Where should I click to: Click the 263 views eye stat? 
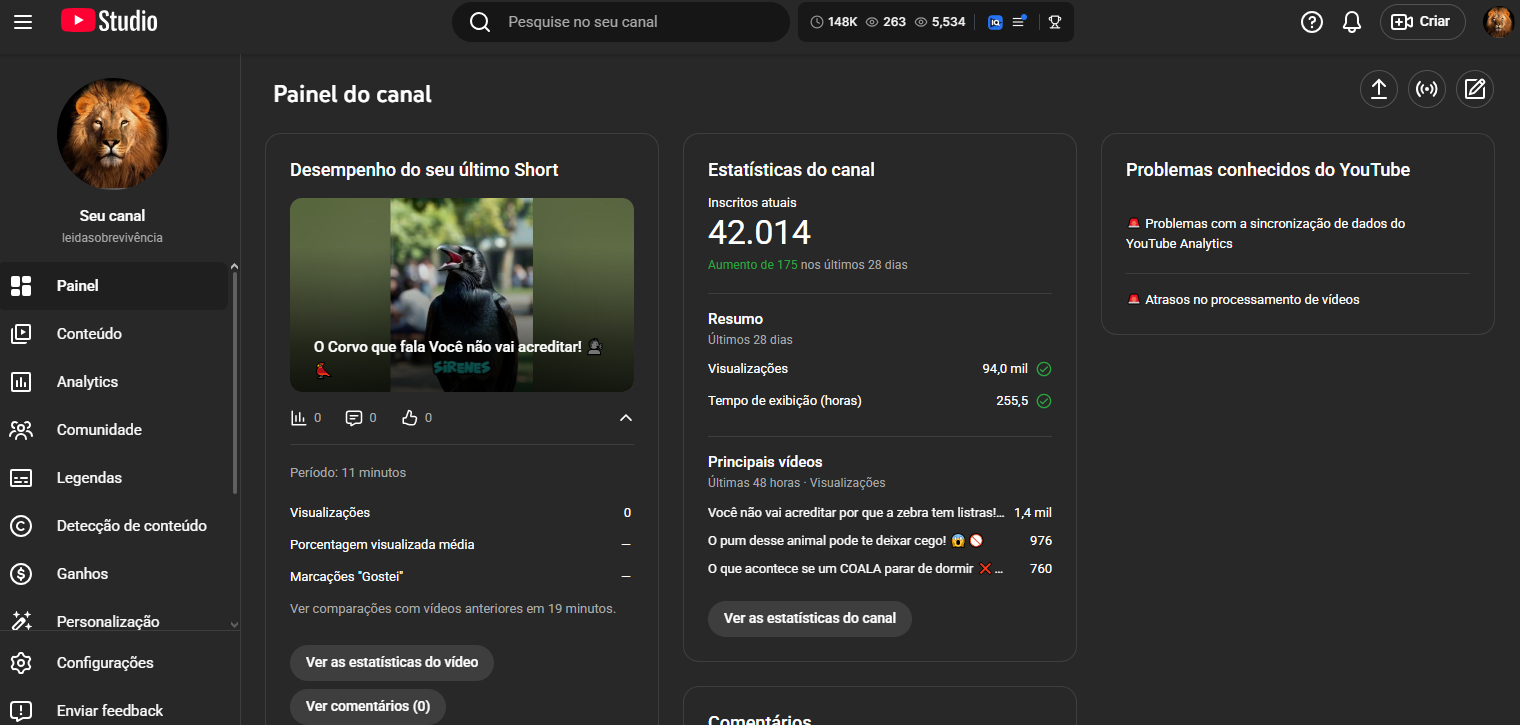point(885,22)
